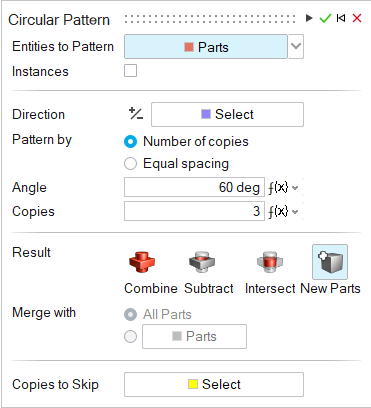
Task: Expand the Copies f(x) function dropdown
Action: (x=284, y=211)
